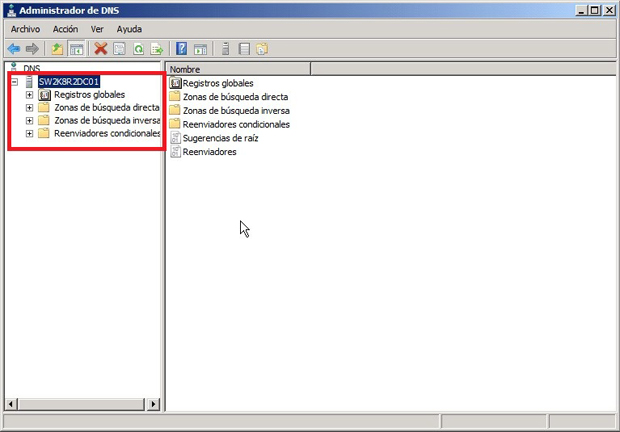Click the DNS root node icon
The image size is (620, 432).
pyautogui.click(x=14, y=67)
